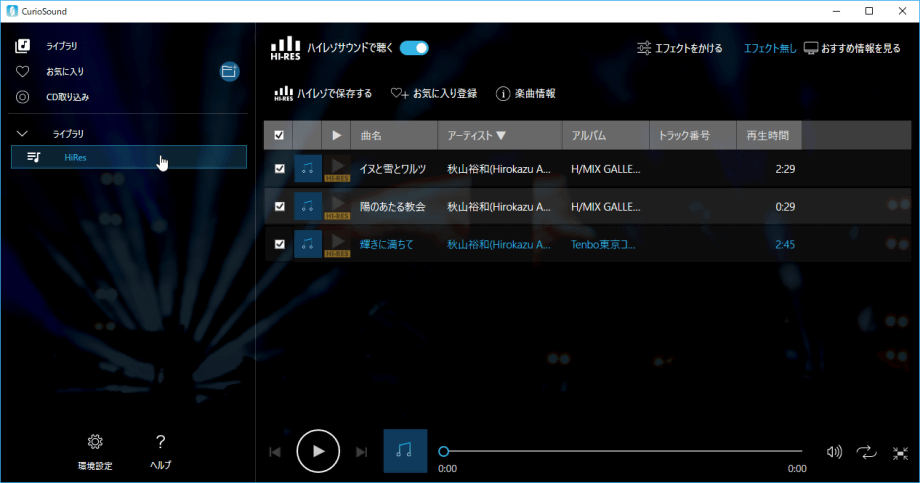Select song title 陽のあたる教会
The height and width of the screenshot is (483, 920).
click(393, 207)
